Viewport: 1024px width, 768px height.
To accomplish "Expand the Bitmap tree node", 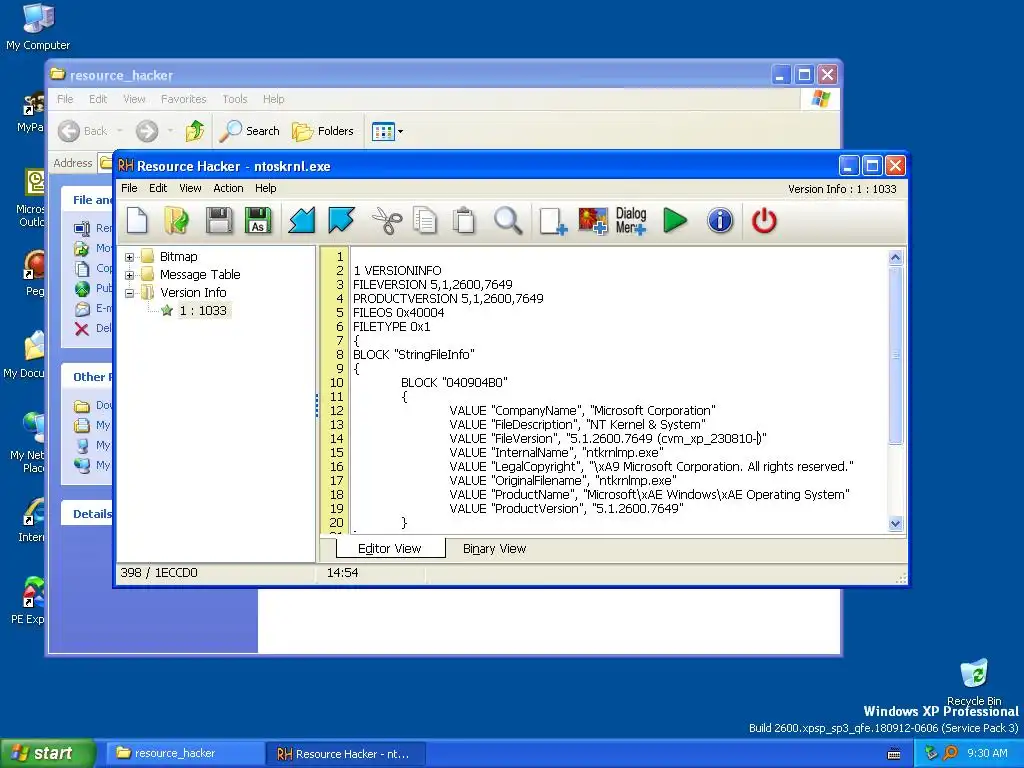I will click(x=129, y=257).
